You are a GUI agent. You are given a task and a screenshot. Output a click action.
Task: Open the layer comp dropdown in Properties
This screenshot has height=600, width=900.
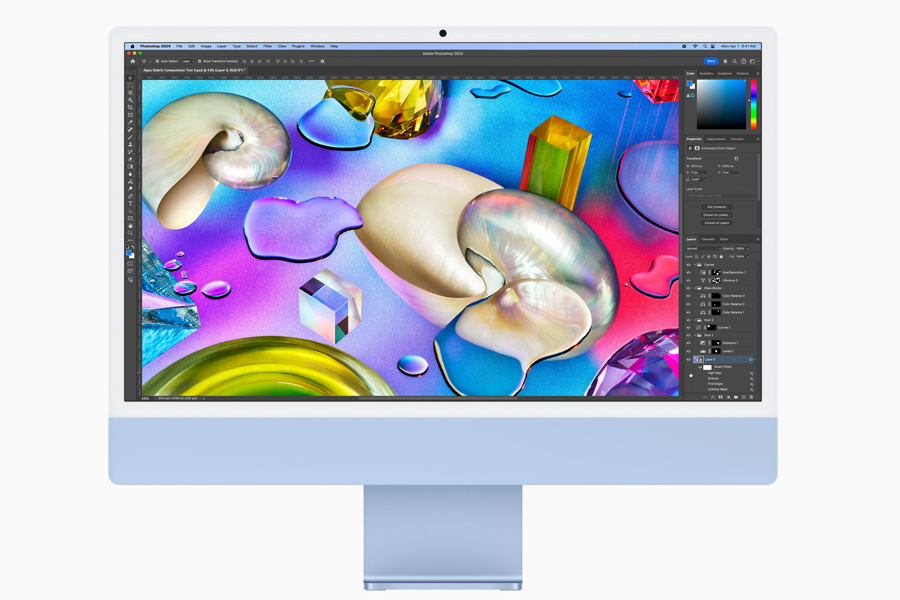720,196
